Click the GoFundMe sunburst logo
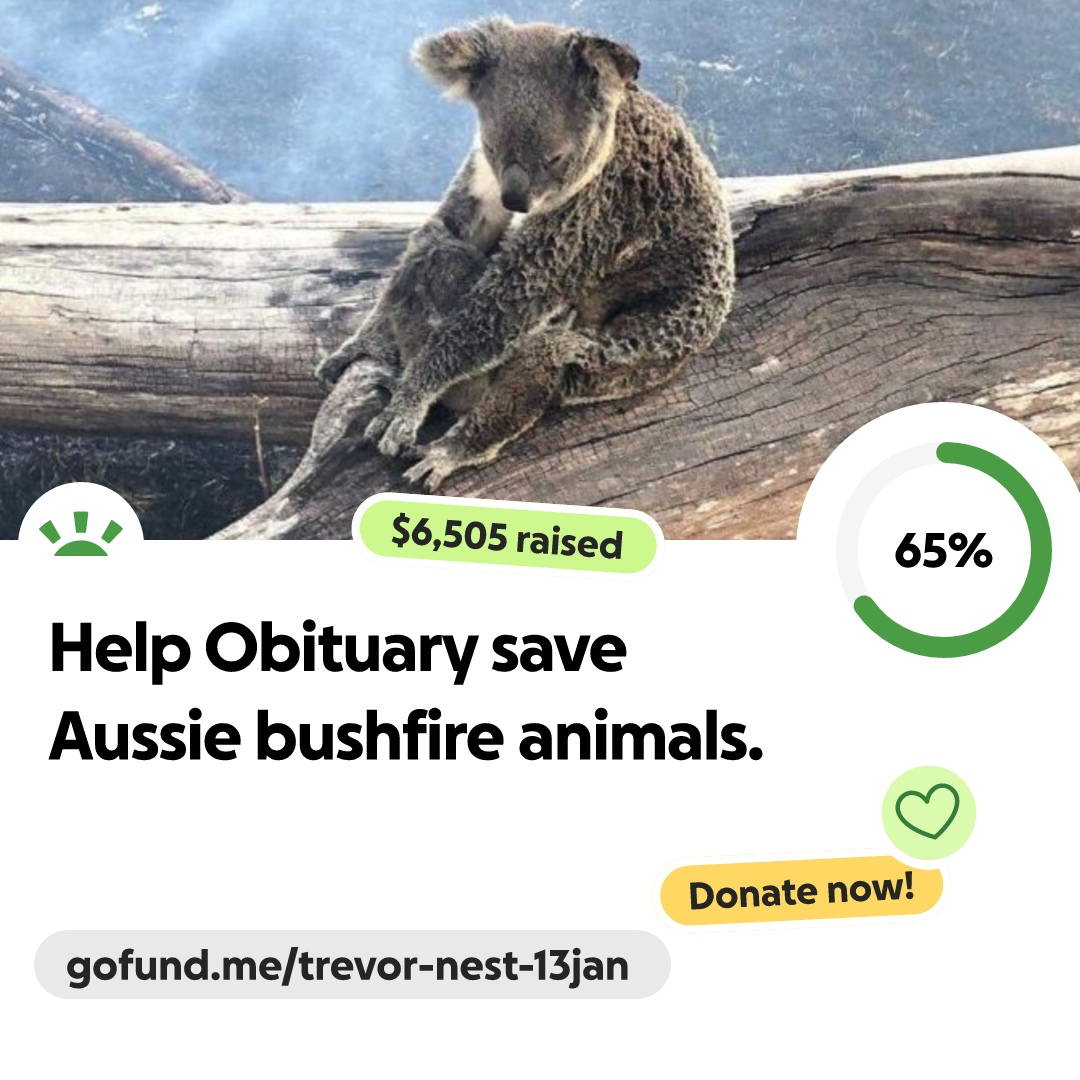Viewport: 1080px width, 1080px height. (81, 534)
